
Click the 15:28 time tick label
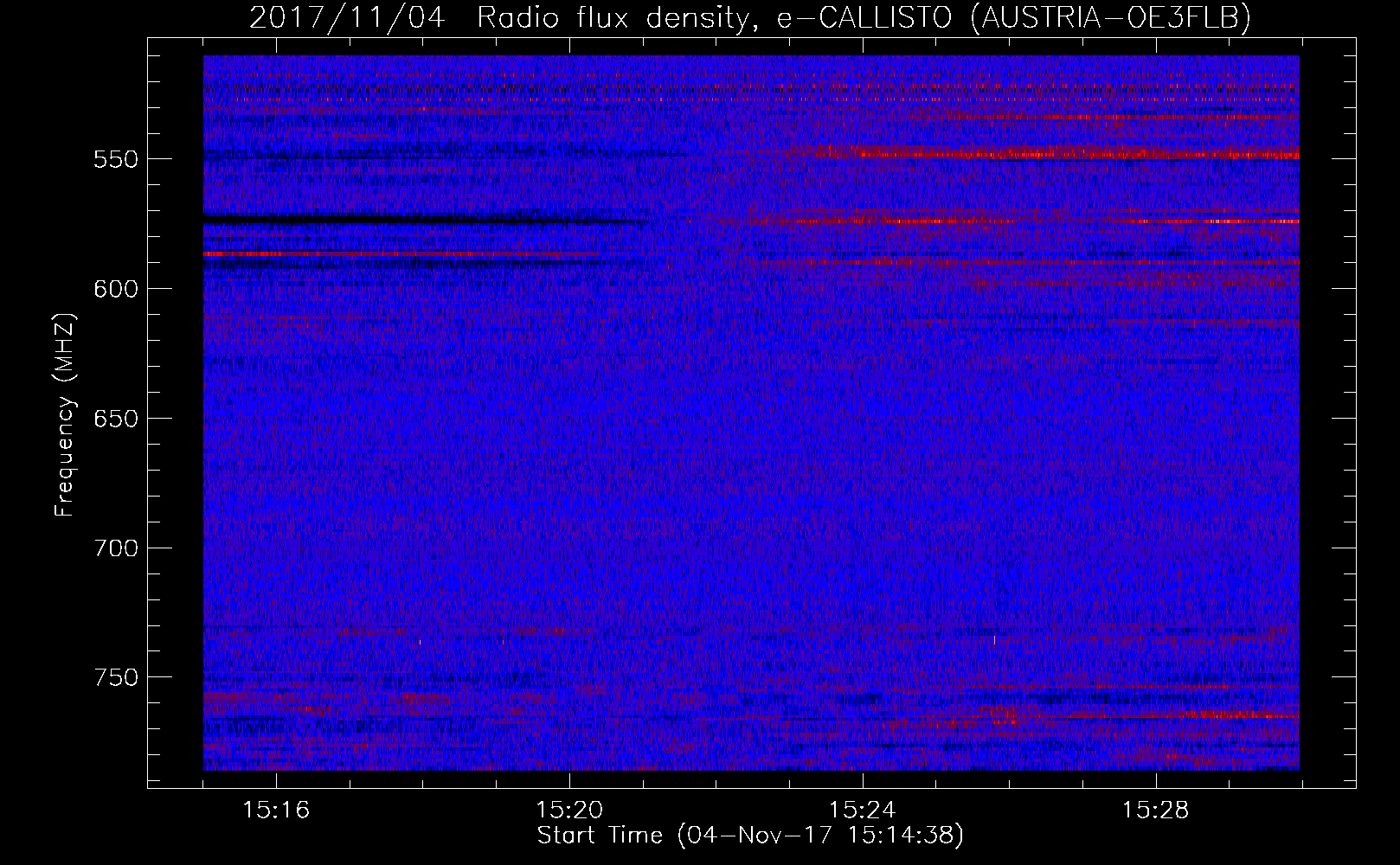[1156, 811]
